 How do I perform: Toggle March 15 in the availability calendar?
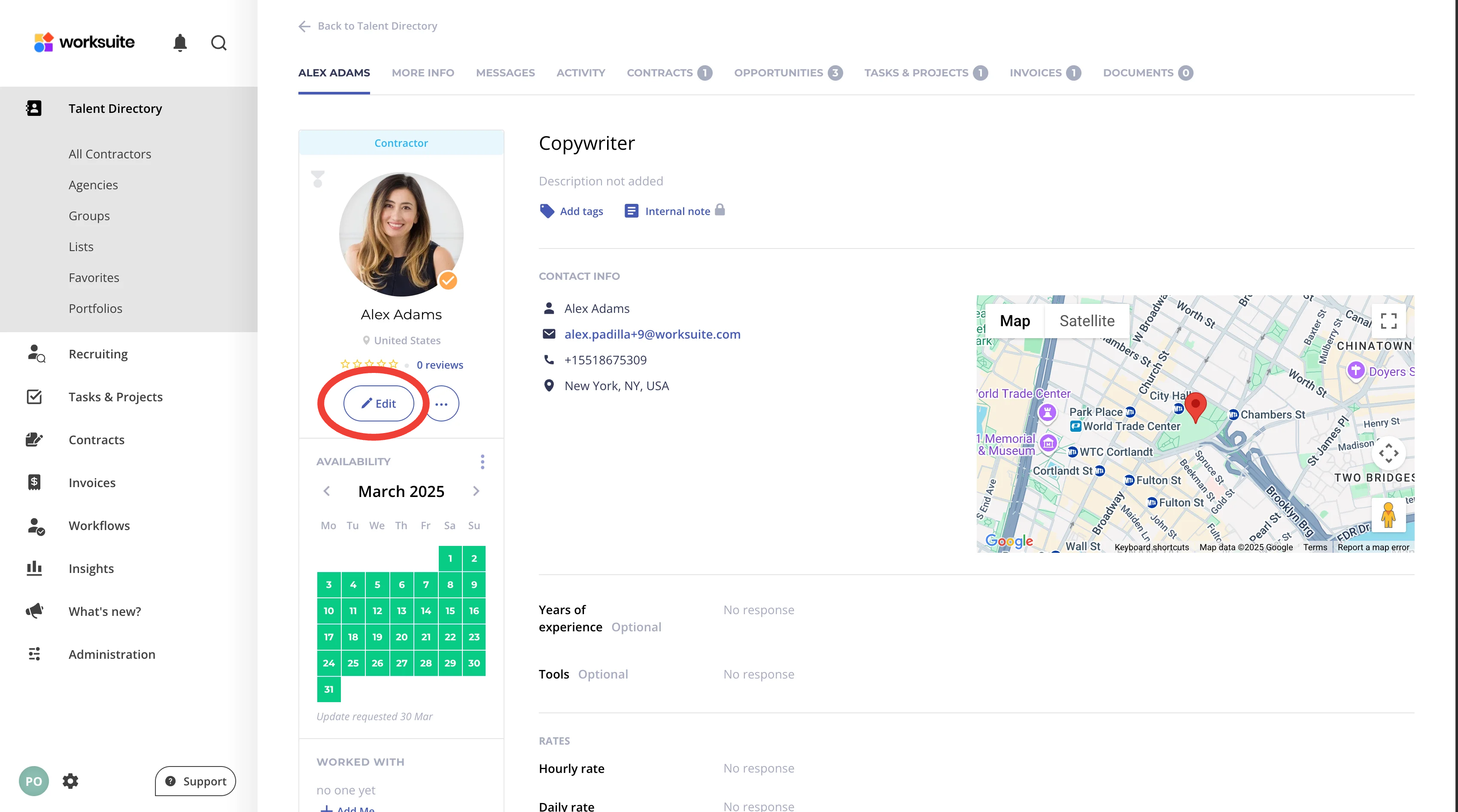point(450,611)
